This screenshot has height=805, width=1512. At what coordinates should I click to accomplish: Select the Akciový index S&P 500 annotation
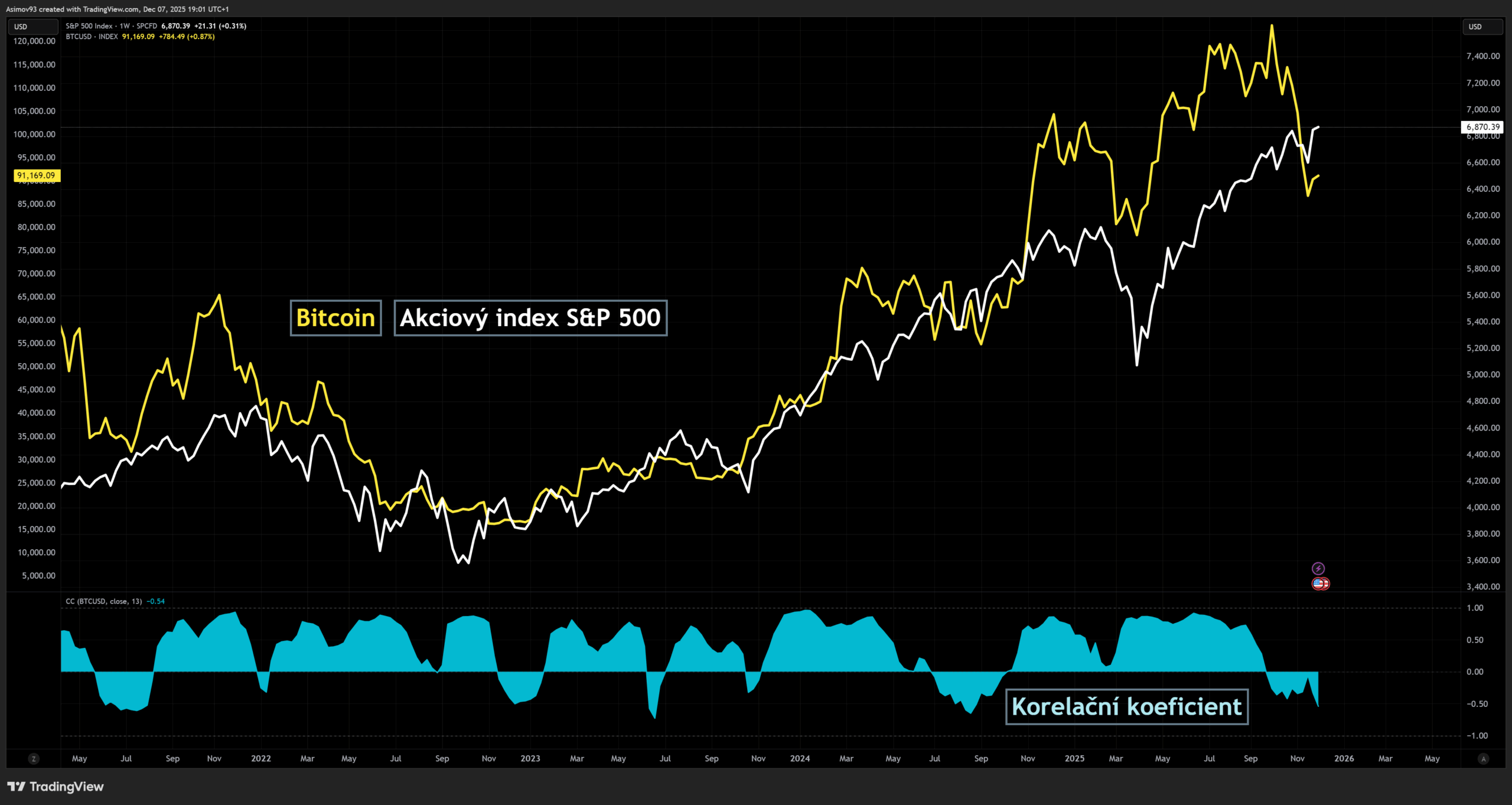click(530, 318)
